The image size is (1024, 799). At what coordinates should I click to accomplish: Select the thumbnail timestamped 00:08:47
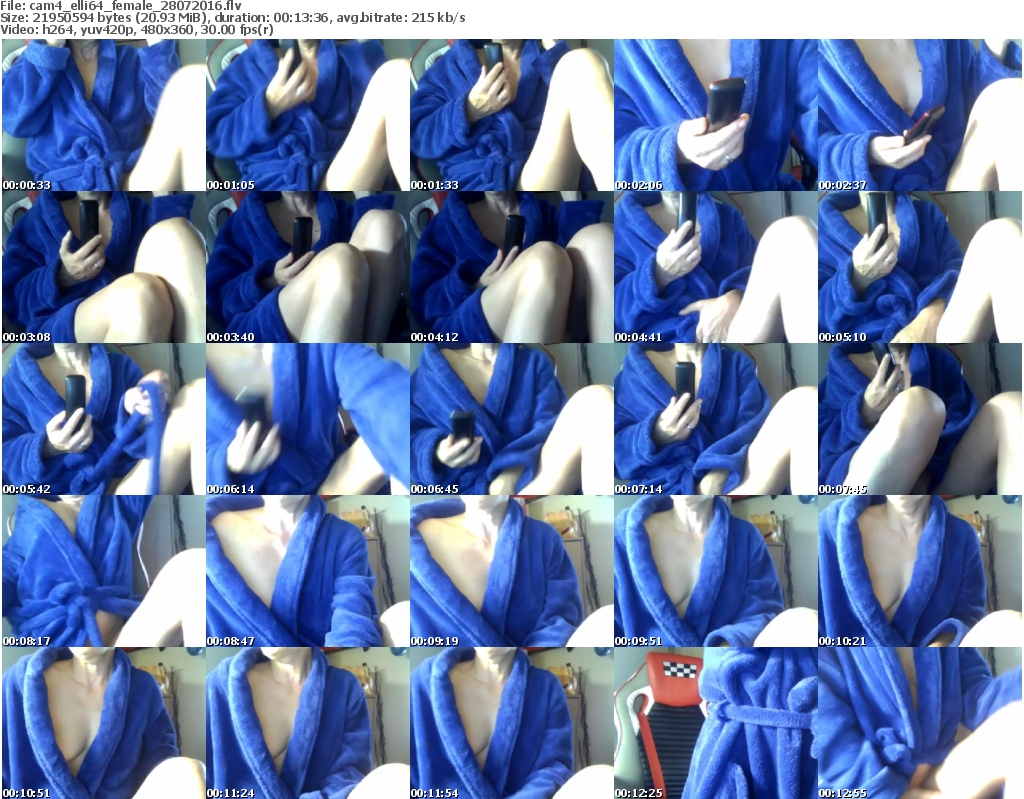pyautogui.click(x=308, y=572)
